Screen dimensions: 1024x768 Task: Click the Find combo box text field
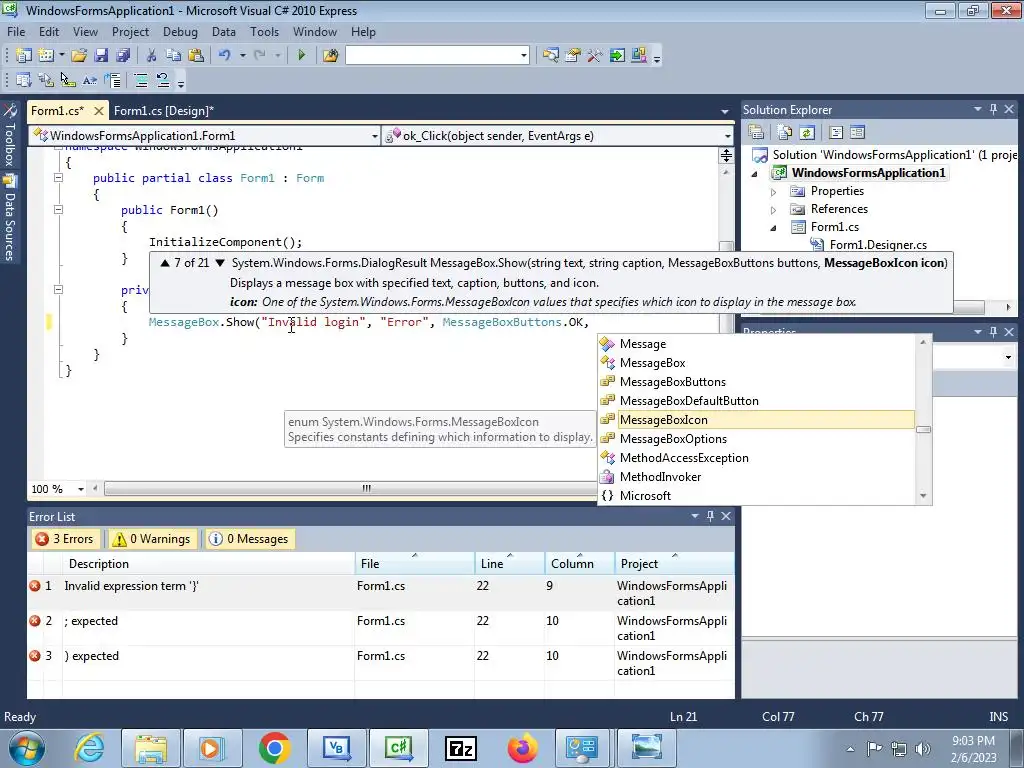[432, 56]
